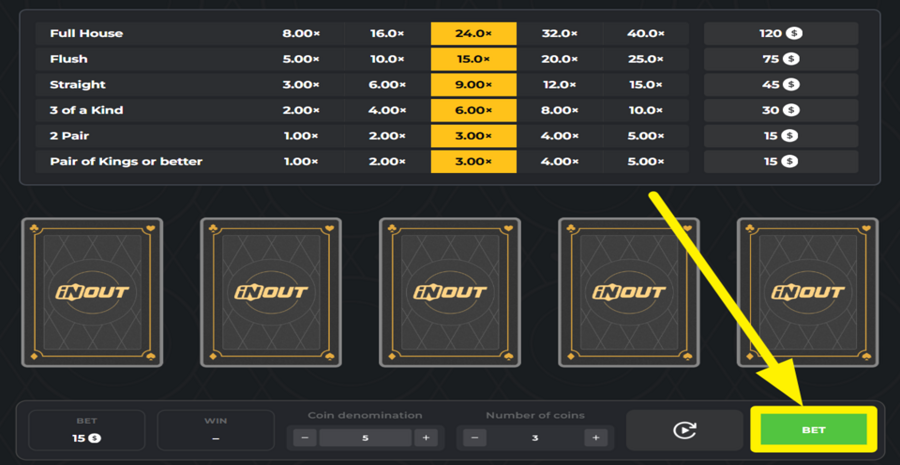This screenshot has width=900, height=465.
Task: Reduce number of coins with minus
Action: (x=476, y=438)
